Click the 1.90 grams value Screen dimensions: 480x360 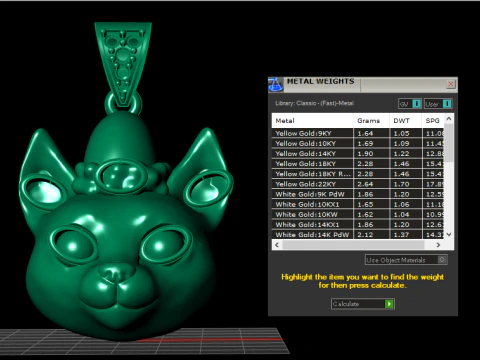tap(365, 154)
